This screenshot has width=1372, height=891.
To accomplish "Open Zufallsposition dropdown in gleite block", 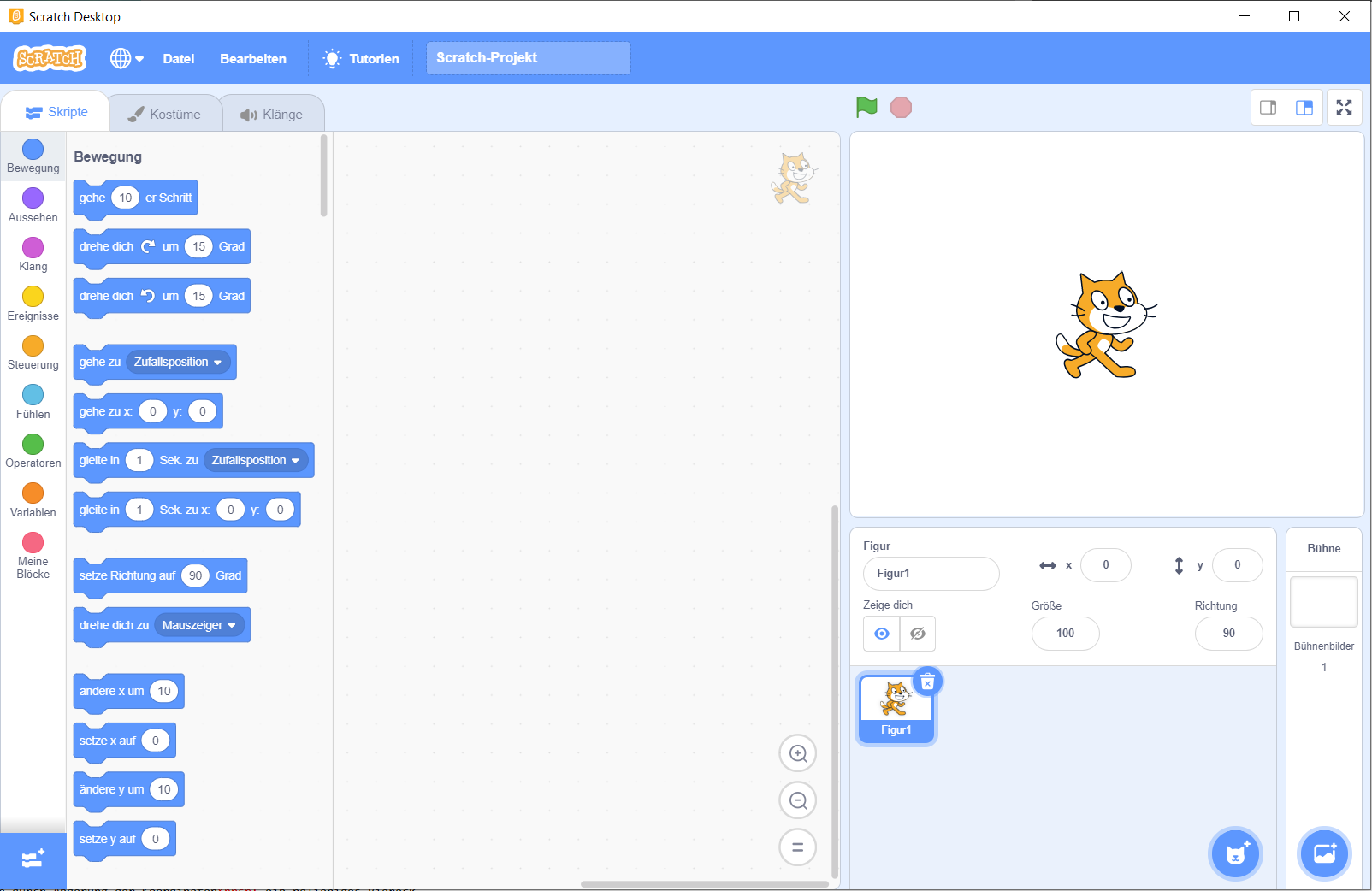I will (257, 460).
